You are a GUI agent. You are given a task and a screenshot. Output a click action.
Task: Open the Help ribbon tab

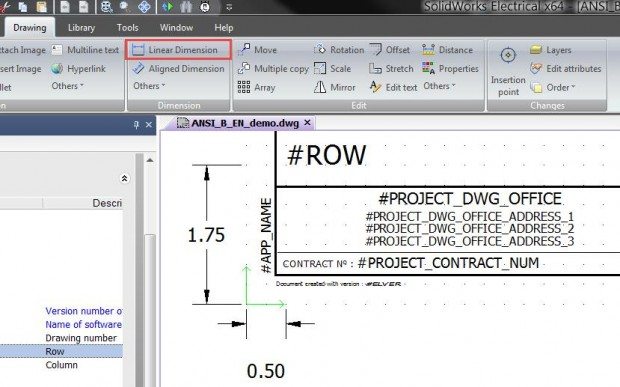224,28
